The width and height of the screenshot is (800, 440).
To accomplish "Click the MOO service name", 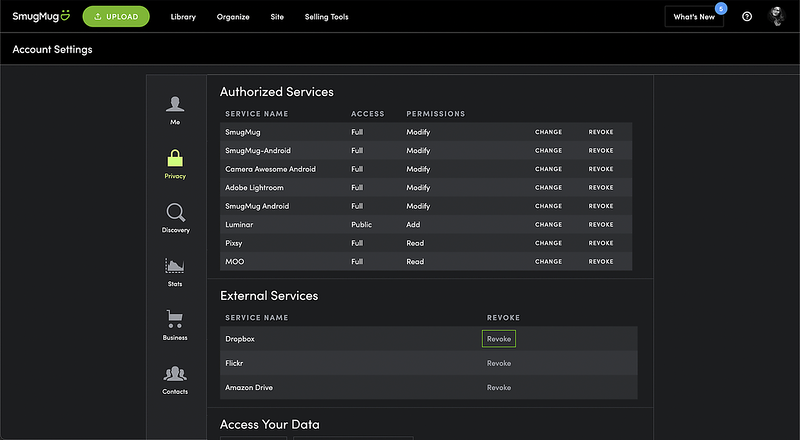I will (x=235, y=261).
